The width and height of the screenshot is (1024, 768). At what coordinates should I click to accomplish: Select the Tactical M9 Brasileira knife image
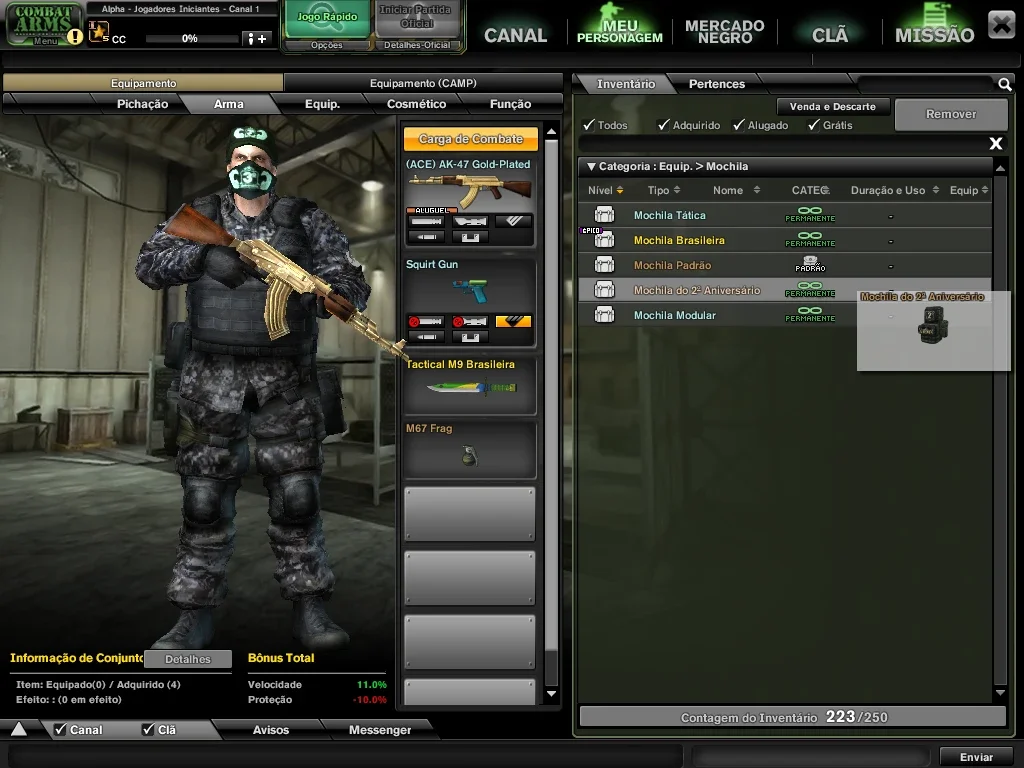click(472, 388)
